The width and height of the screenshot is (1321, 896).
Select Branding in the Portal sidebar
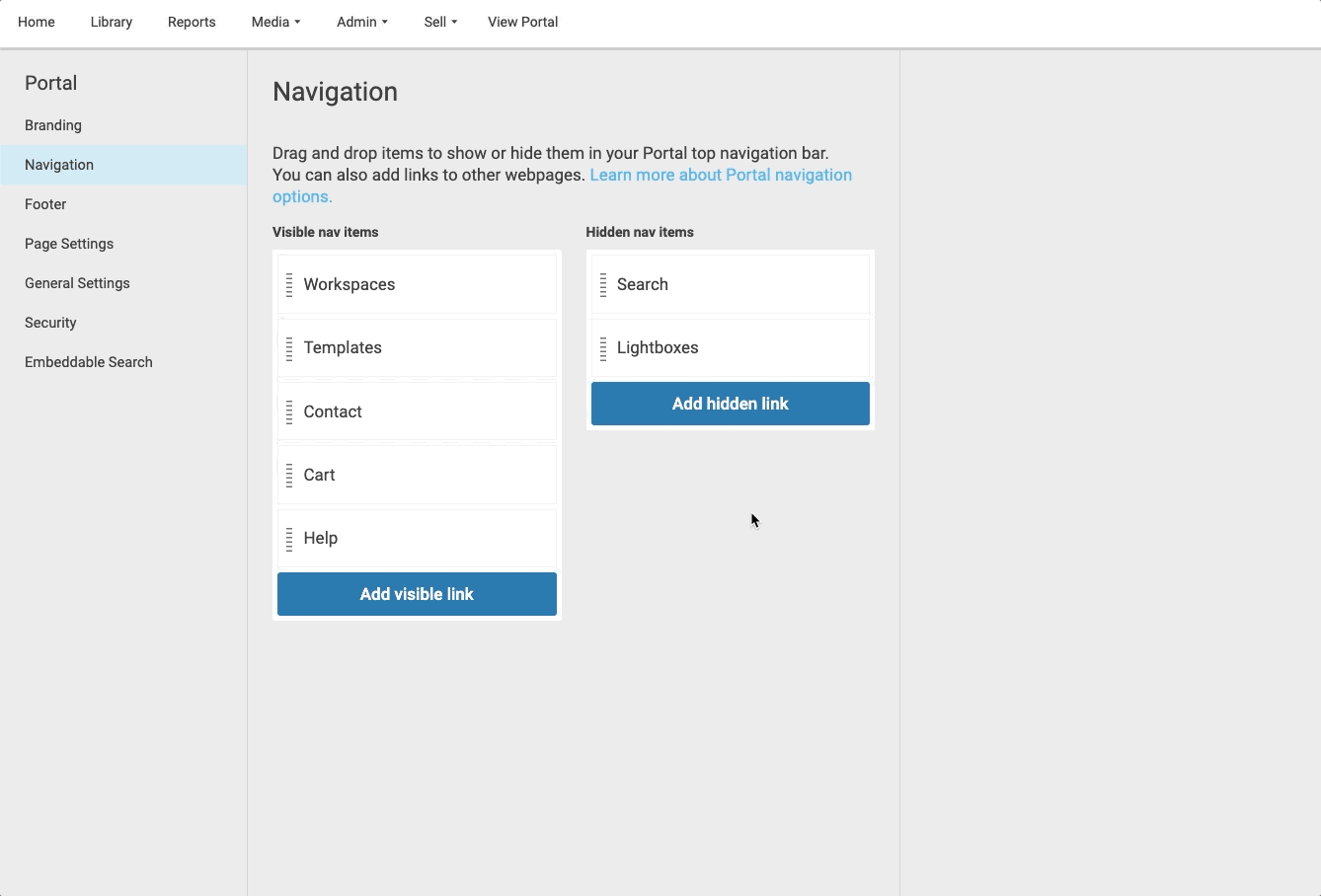tap(52, 125)
